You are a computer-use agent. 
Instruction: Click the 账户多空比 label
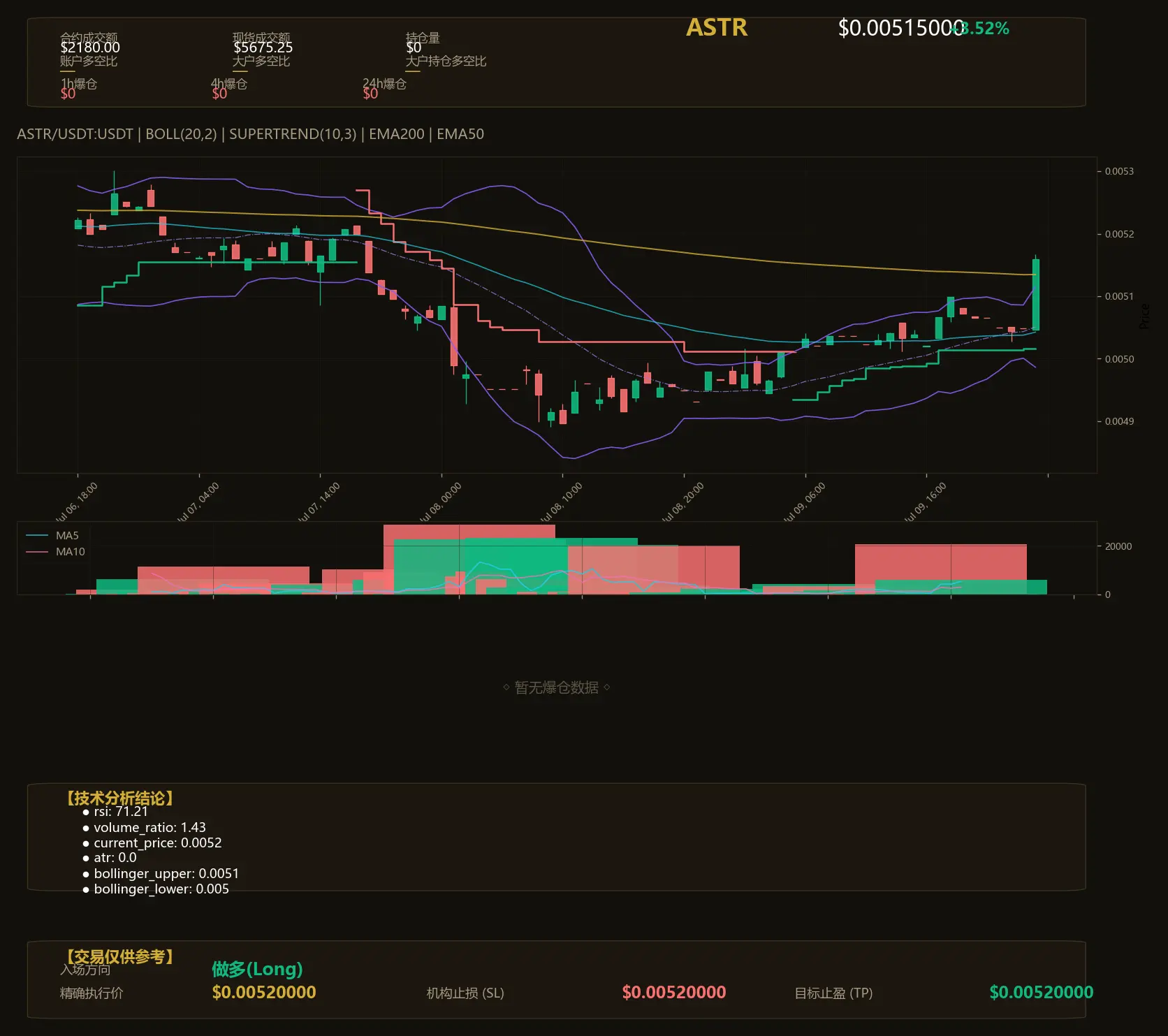[x=89, y=61]
